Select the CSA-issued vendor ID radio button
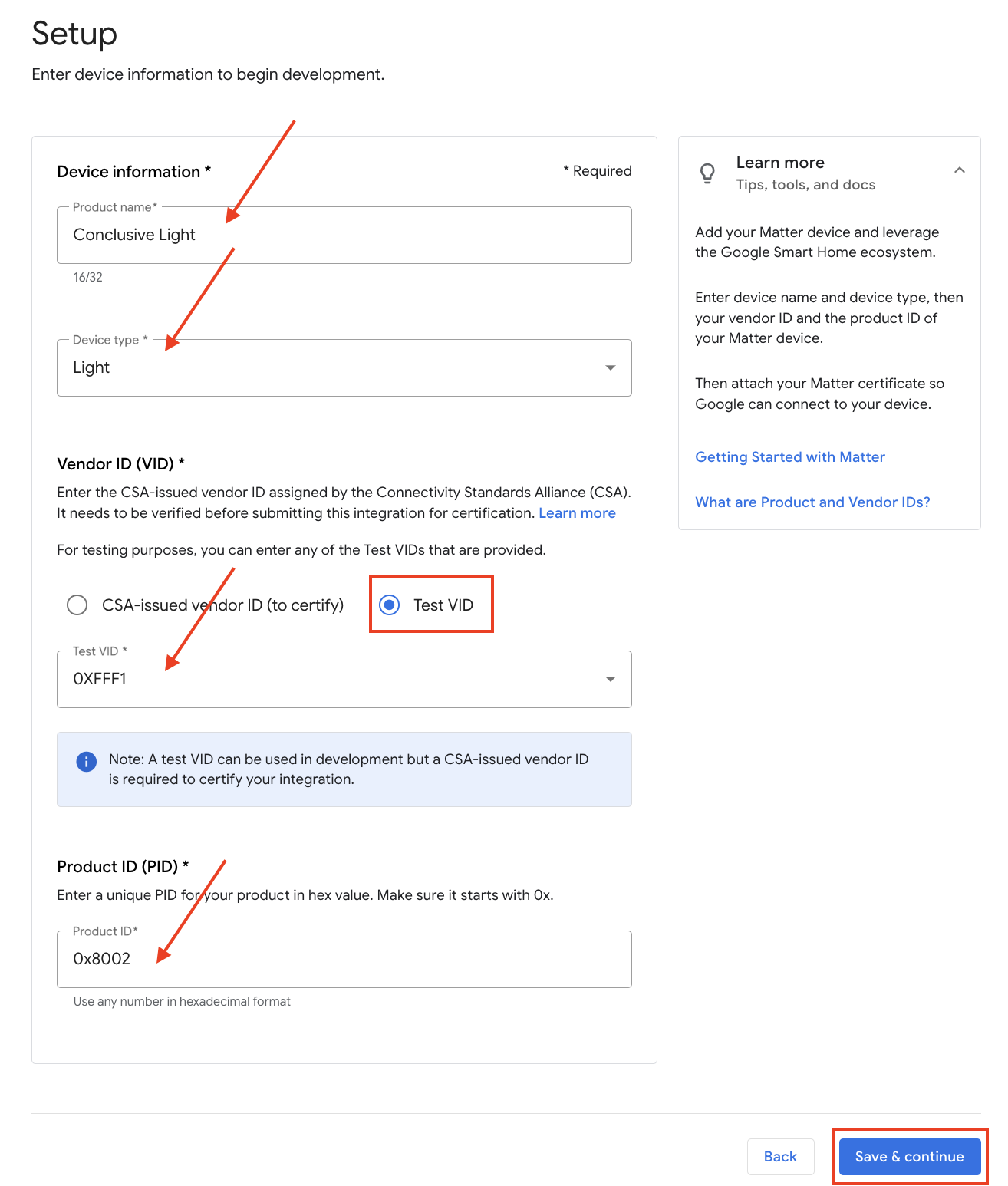The image size is (1008, 1186). [x=77, y=605]
